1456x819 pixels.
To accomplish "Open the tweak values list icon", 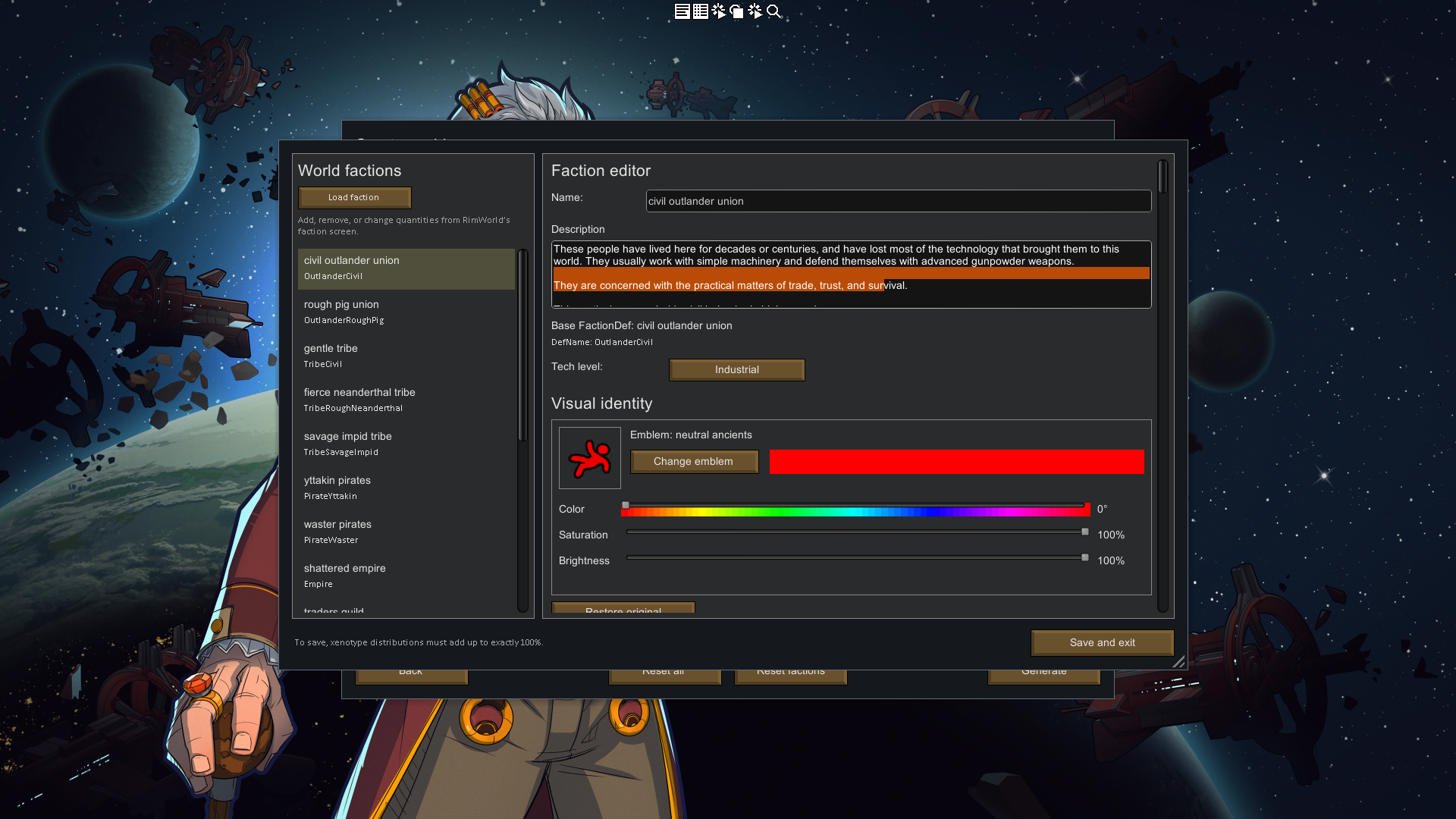I will 701,11.
